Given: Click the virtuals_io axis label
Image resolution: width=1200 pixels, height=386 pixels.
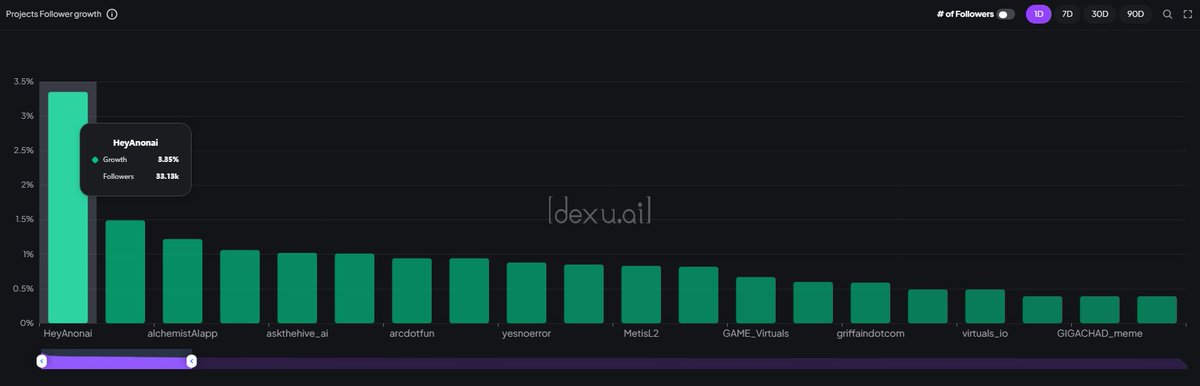Looking at the screenshot, I should tap(985, 333).
